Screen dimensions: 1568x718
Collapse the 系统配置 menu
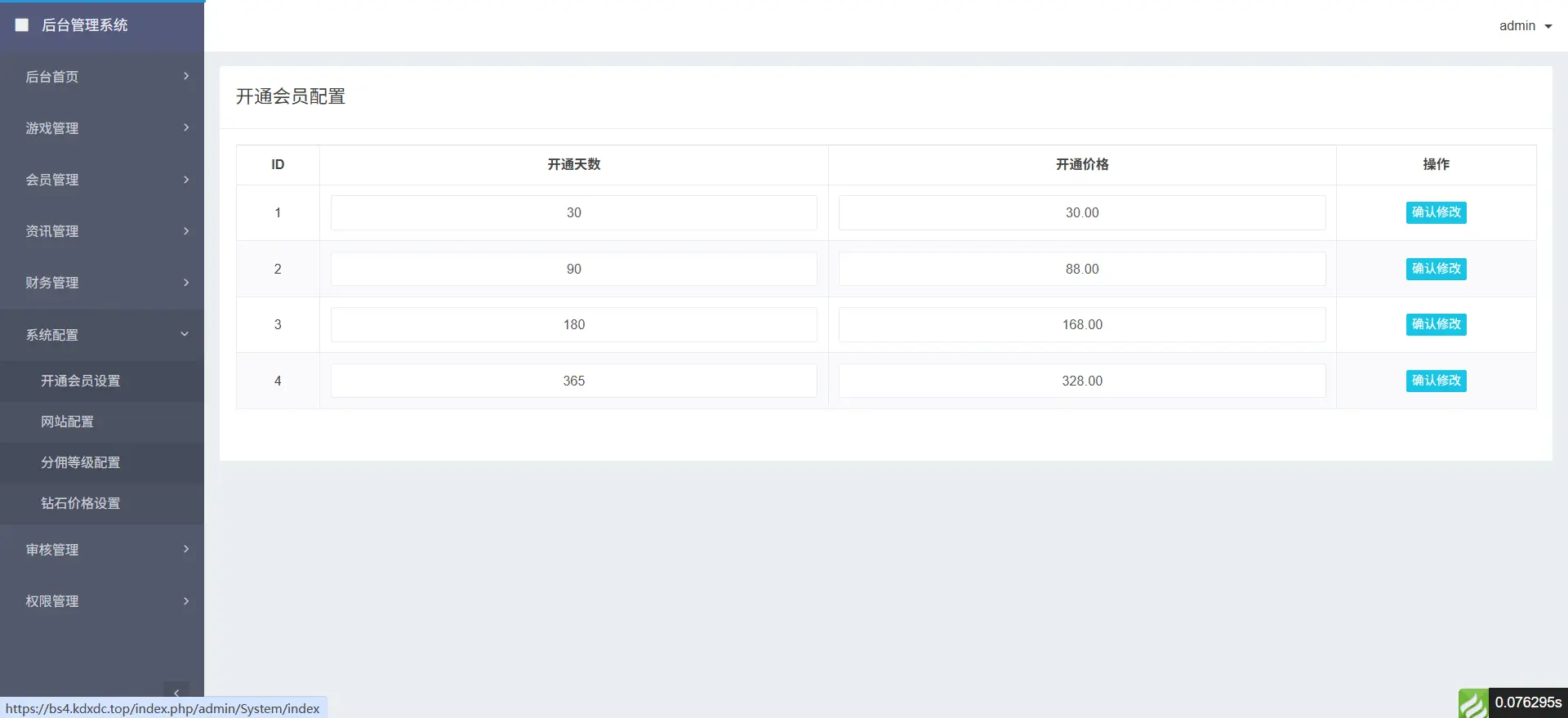click(102, 335)
